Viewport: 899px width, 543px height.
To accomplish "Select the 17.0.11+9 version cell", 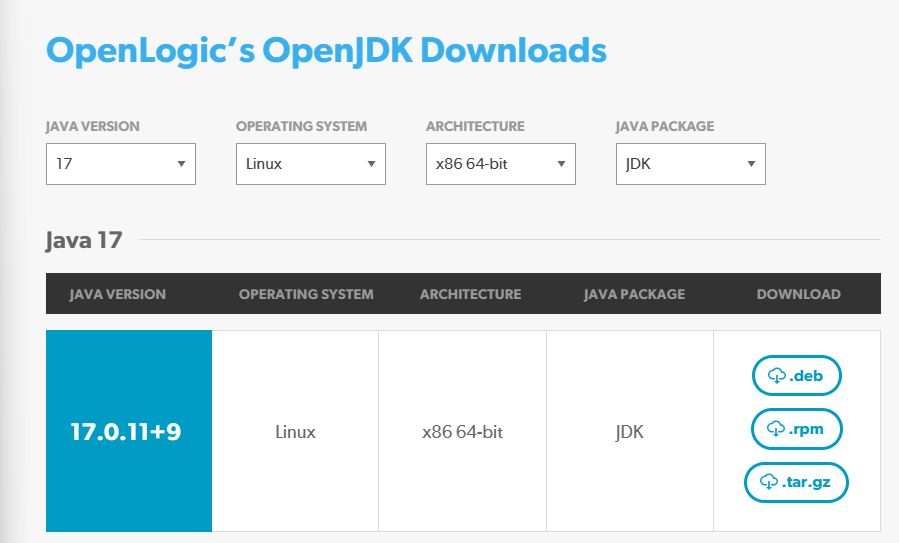I will click(129, 431).
